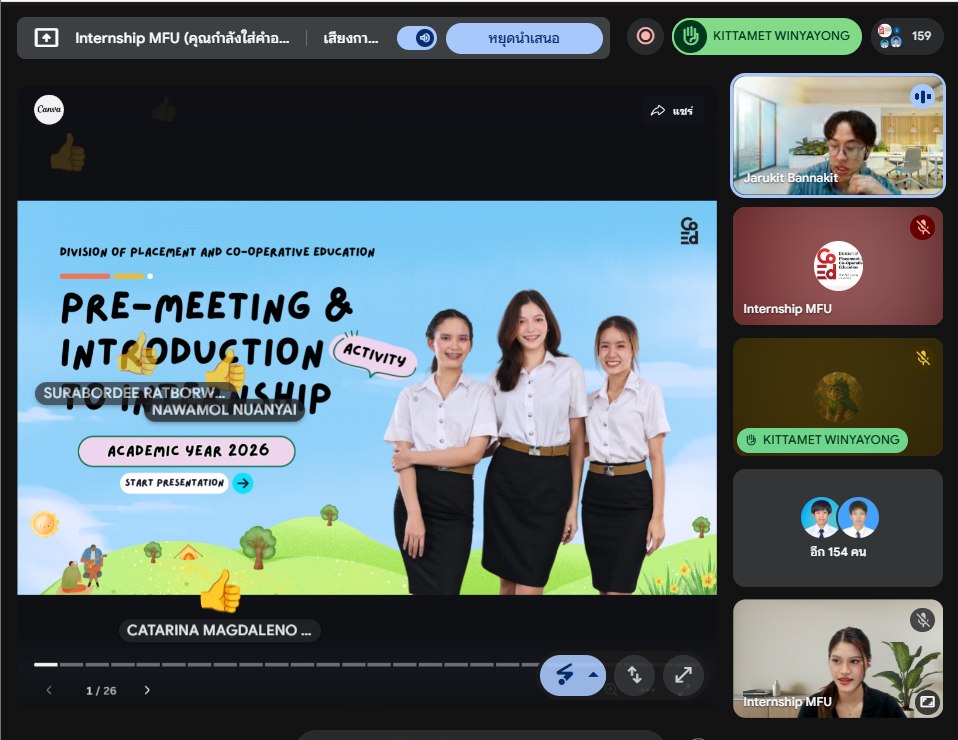
Task: Click the next-page chevron beside 1 / 26
Action: point(146,689)
